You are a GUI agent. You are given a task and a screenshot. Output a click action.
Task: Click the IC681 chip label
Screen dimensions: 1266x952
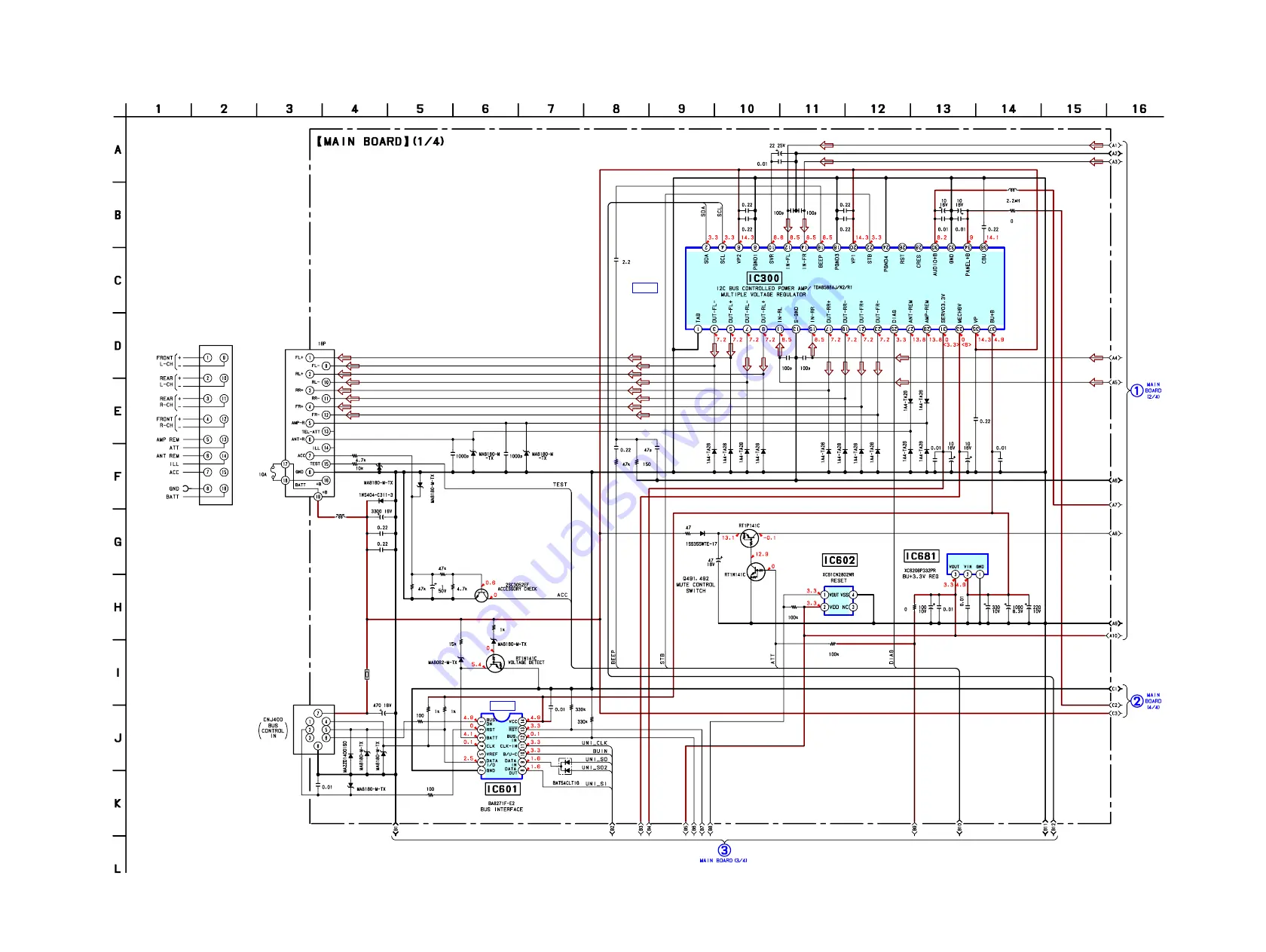pyautogui.click(x=921, y=556)
